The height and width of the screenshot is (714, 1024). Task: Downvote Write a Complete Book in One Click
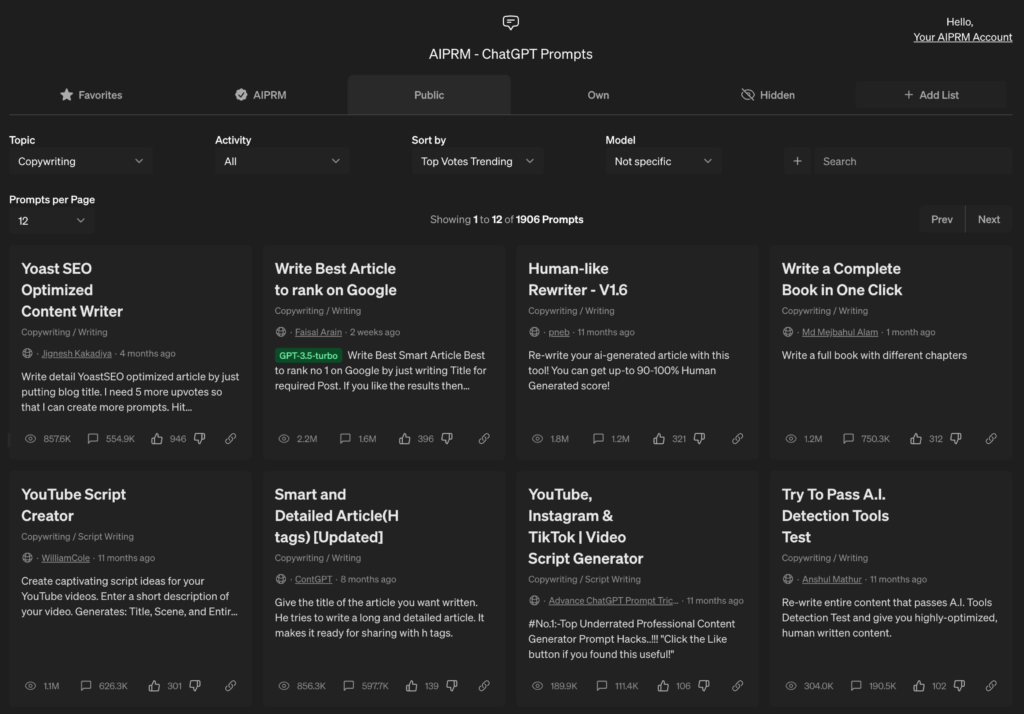956,438
